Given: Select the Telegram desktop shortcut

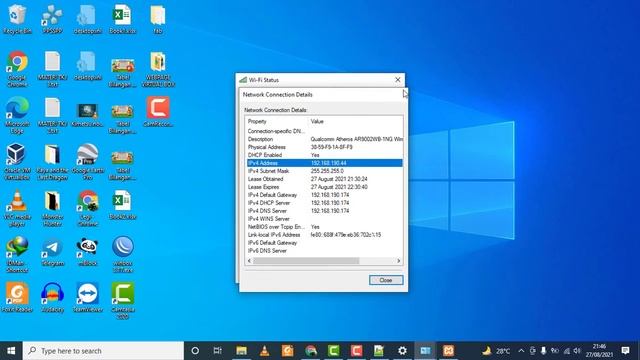Looking at the screenshot, I should click(x=52, y=252).
